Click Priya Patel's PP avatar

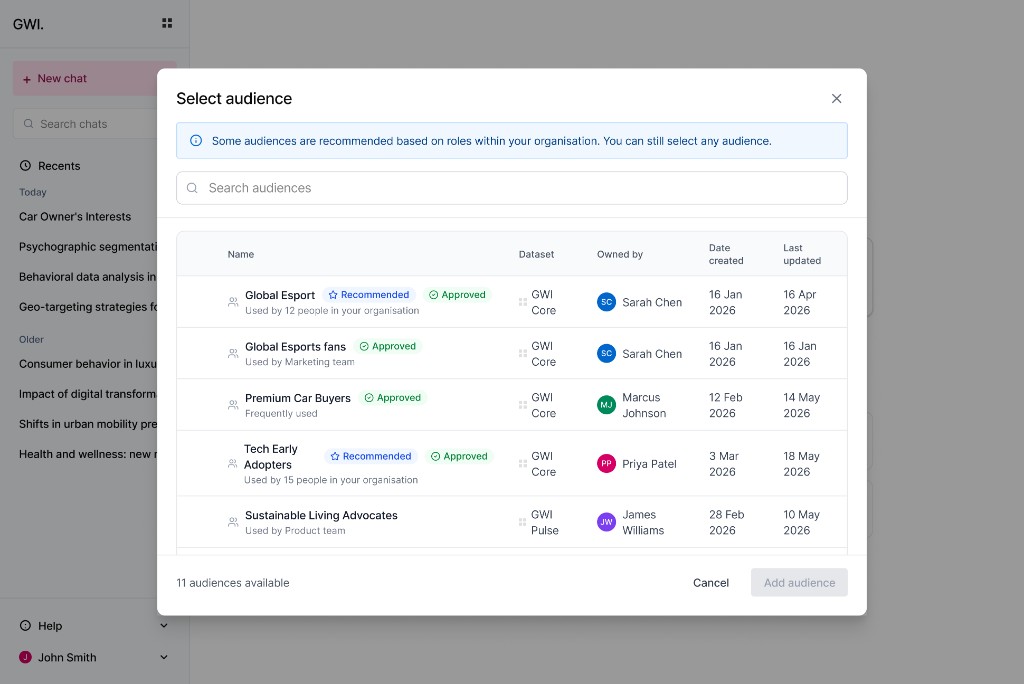point(606,464)
